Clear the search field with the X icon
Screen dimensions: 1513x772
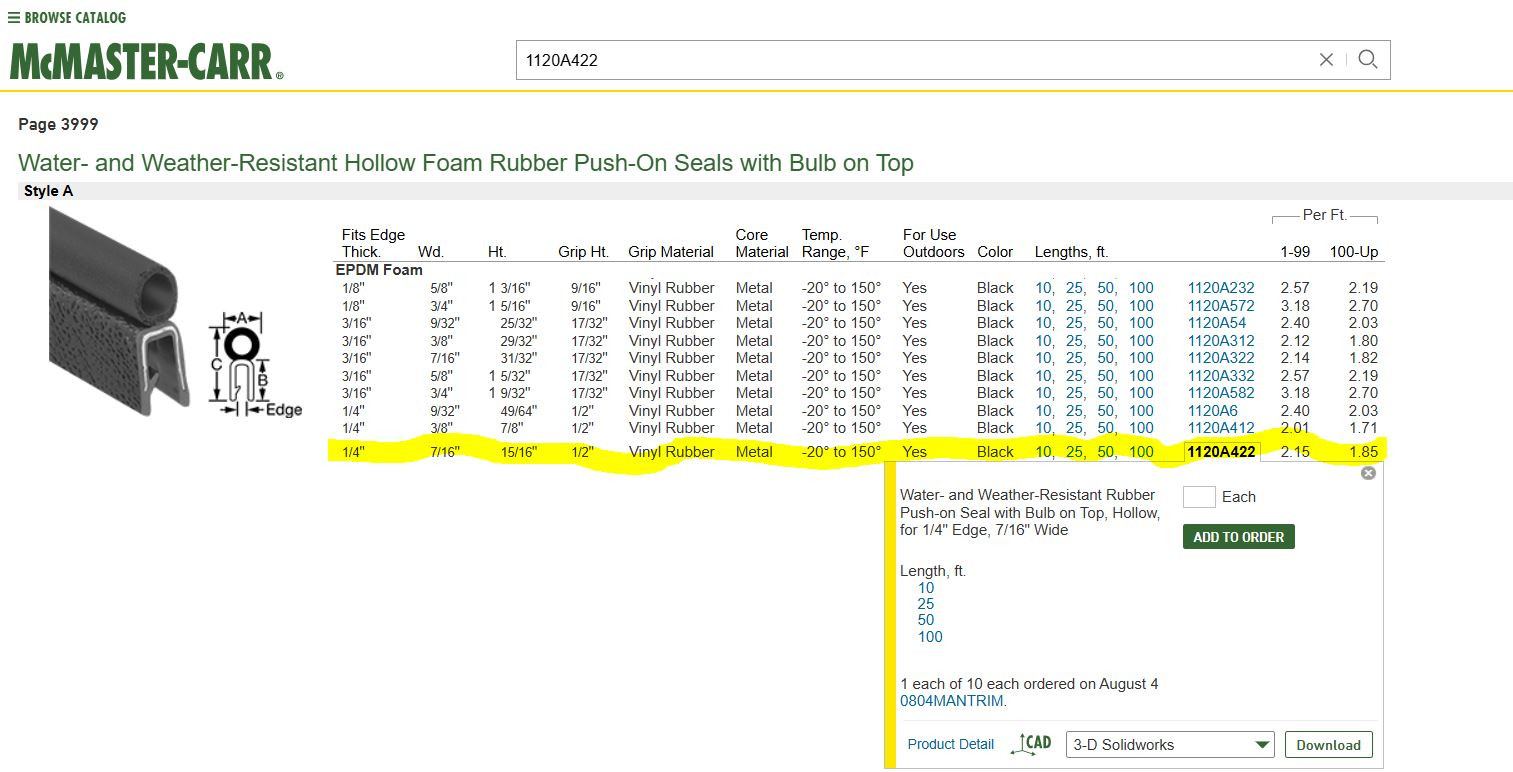pyautogui.click(x=1326, y=60)
